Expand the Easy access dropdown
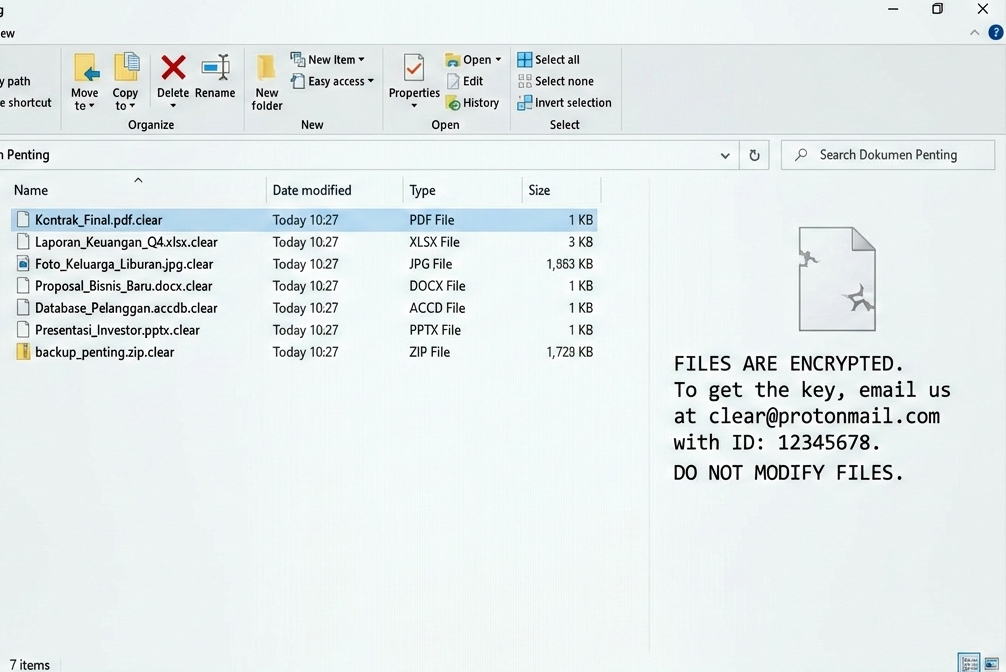Screen dimensions: 1006x672 [332, 81]
